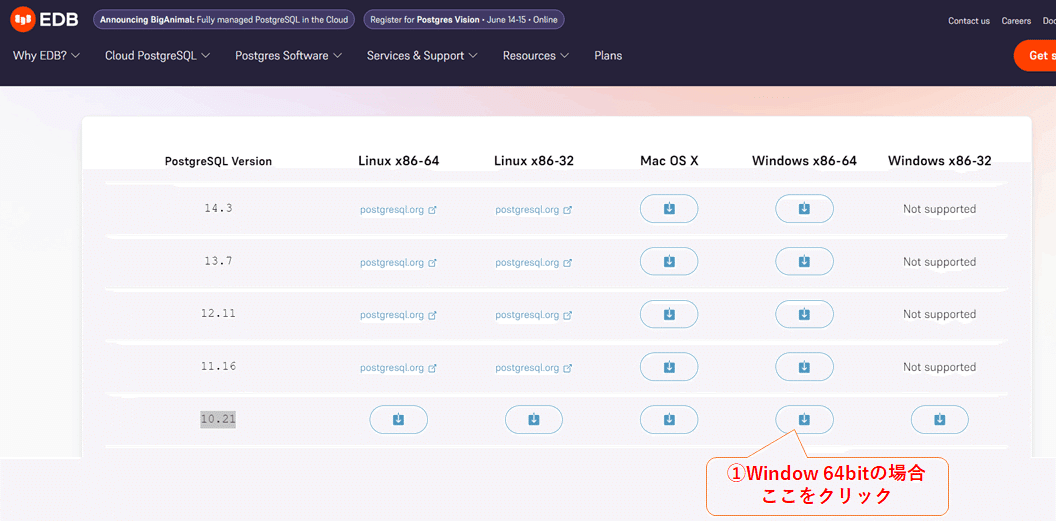Open postgresql.org link for 14.3 Linux x86-32
This screenshot has width=1056, height=521.
click(533, 209)
